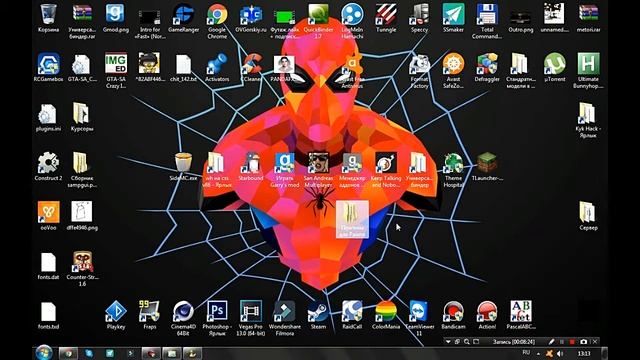This screenshot has width=640, height=360.
Task: Launch Avast SafeZone browser icon
Action: pyautogui.click(x=453, y=71)
